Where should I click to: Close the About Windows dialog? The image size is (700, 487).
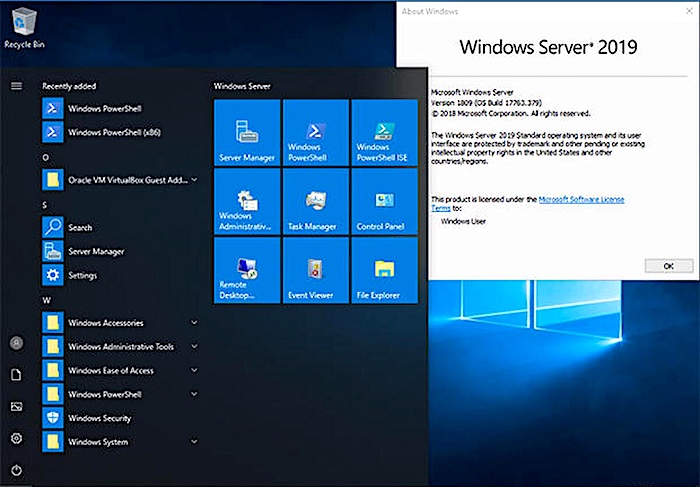pos(689,11)
